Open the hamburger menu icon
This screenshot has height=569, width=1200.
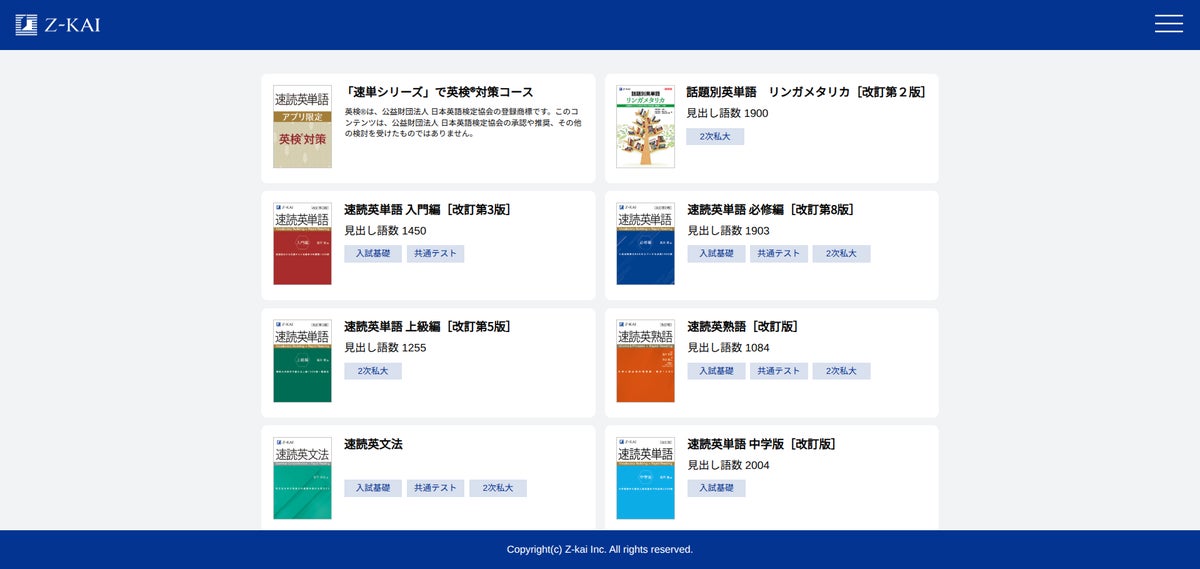click(1168, 24)
